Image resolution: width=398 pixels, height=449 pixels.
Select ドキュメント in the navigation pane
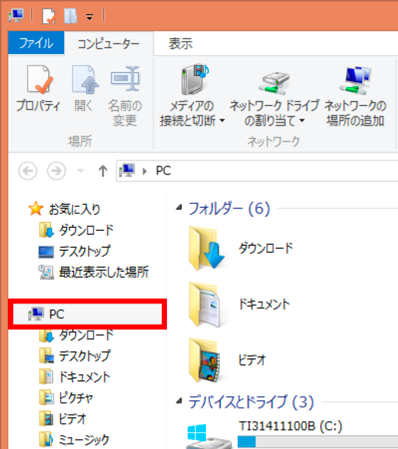coord(74,377)
